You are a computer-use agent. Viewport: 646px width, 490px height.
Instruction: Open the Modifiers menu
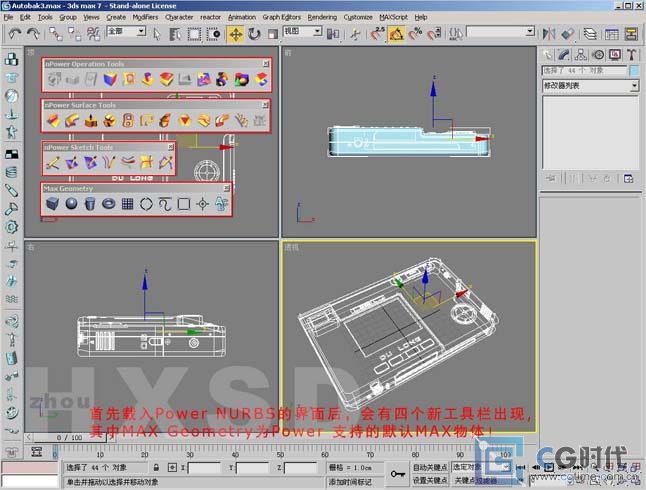coord(145,17)
